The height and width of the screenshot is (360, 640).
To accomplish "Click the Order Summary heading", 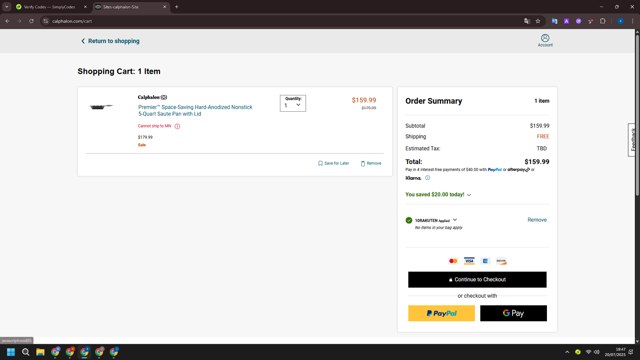I will [433, 101].
